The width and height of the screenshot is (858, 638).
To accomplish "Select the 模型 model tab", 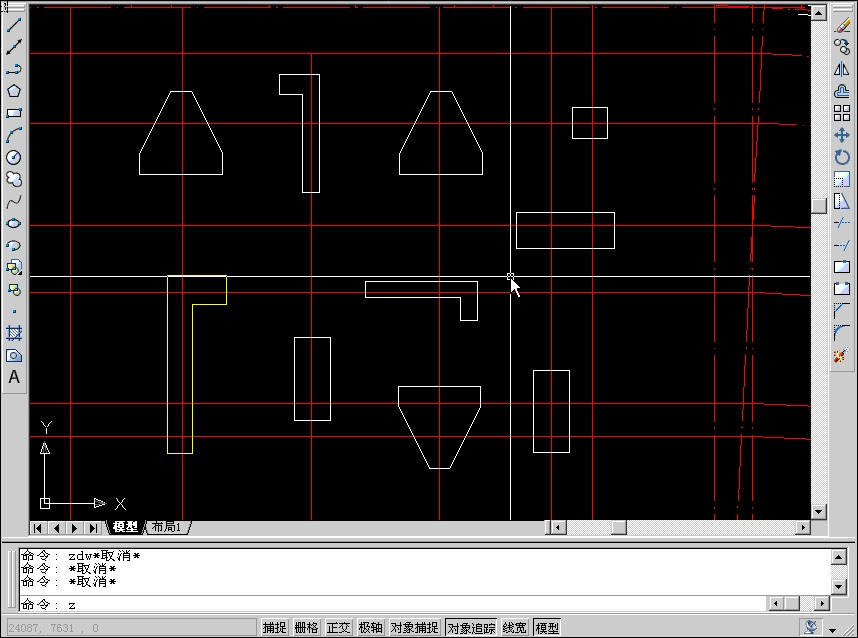I will click(124, 526).
